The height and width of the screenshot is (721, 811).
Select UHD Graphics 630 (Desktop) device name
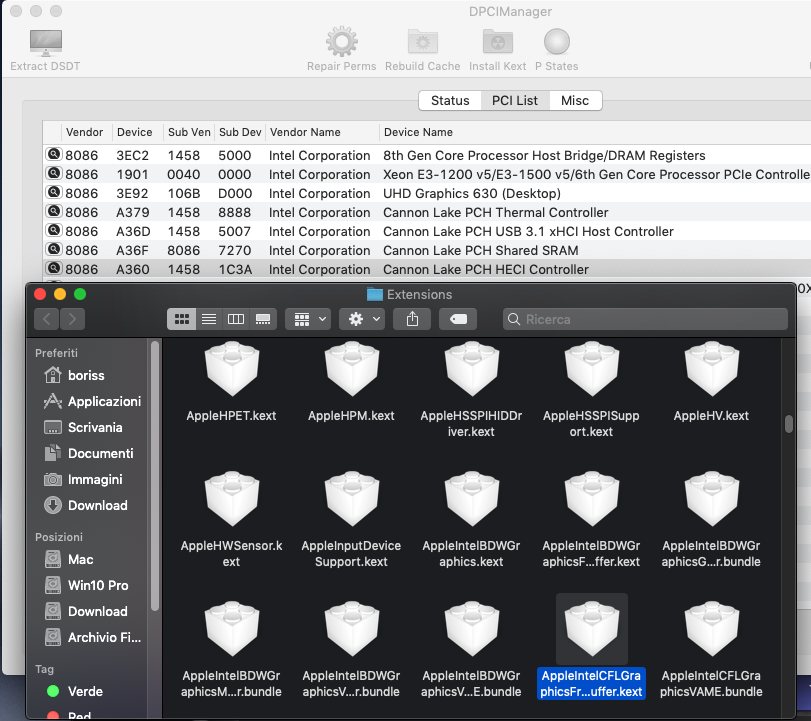(x=472, y=193)
